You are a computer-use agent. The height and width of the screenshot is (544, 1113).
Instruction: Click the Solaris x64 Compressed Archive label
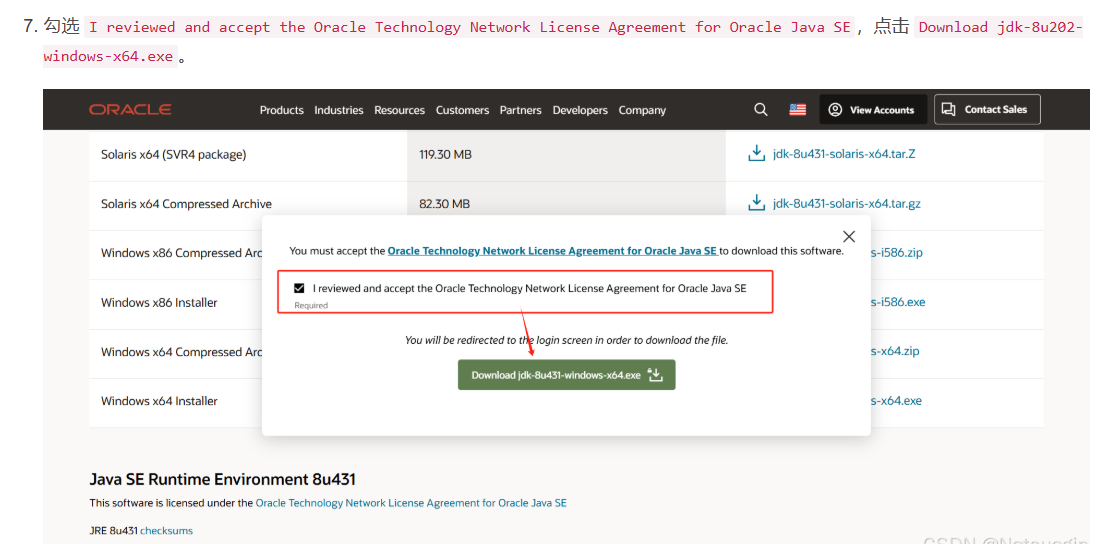point(186,204)
